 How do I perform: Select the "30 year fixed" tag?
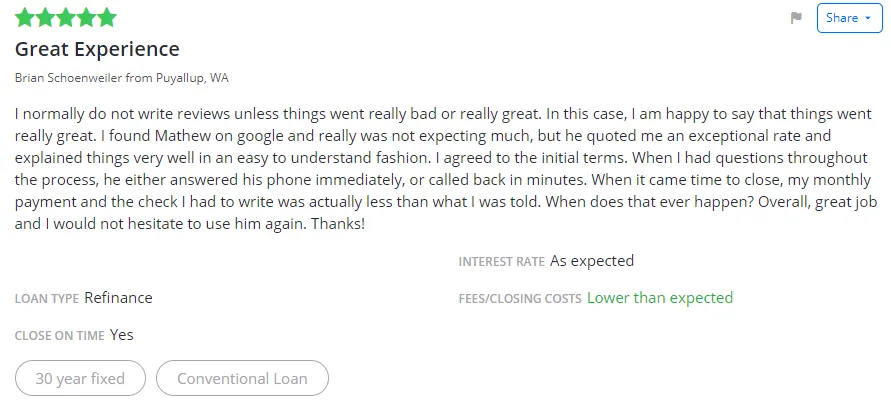pyautogui.click(x=80, y=379)
